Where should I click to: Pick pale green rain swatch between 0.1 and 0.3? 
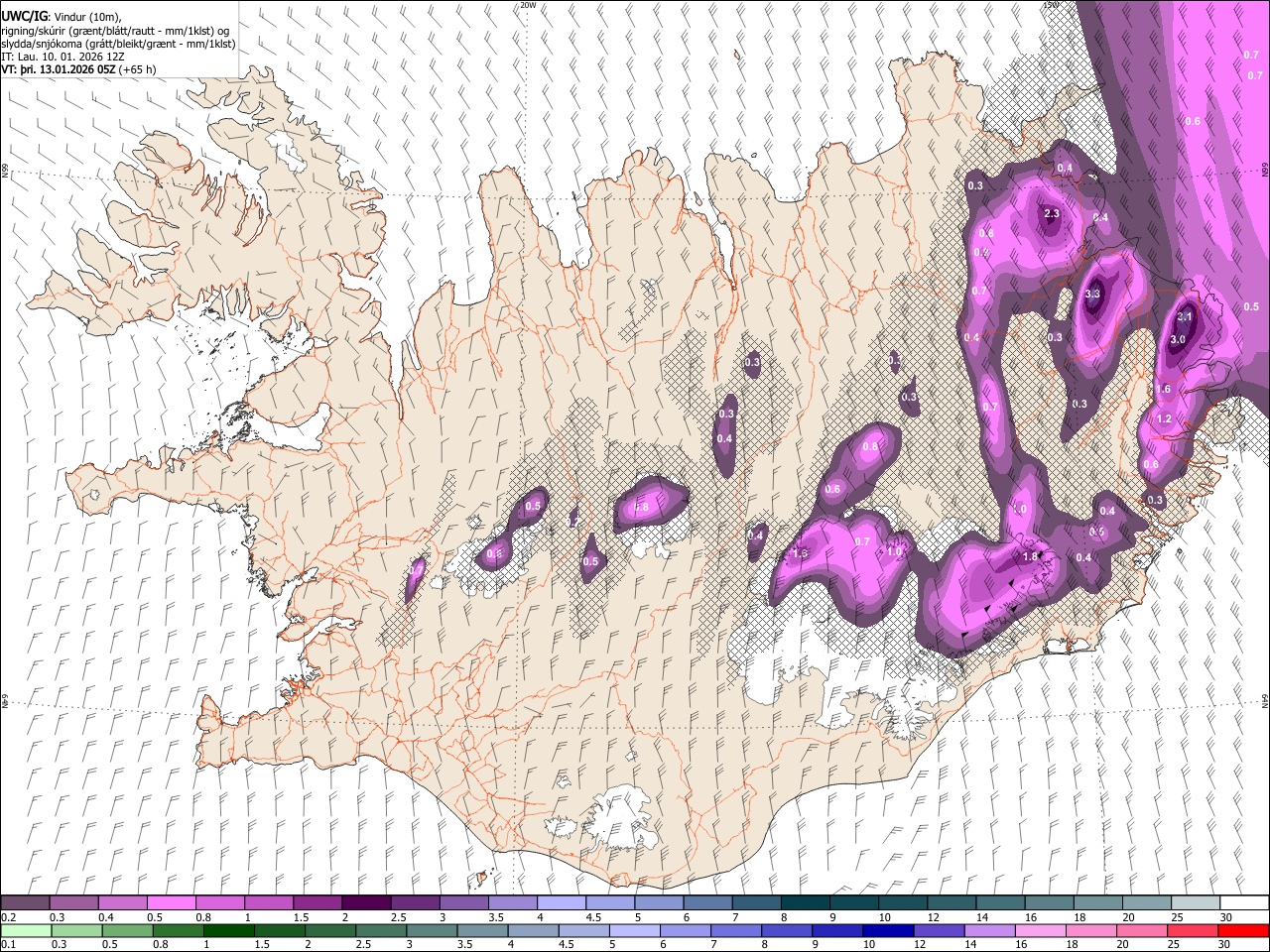tap(25, 930)
